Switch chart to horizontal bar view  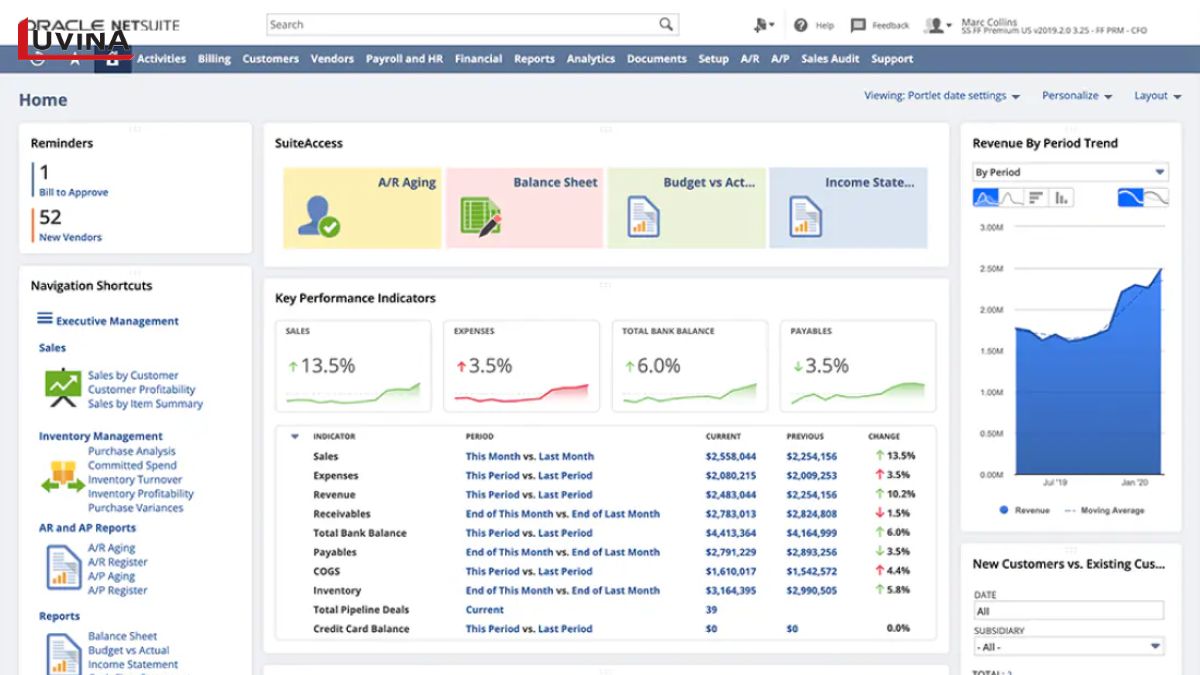point(1036,198)
